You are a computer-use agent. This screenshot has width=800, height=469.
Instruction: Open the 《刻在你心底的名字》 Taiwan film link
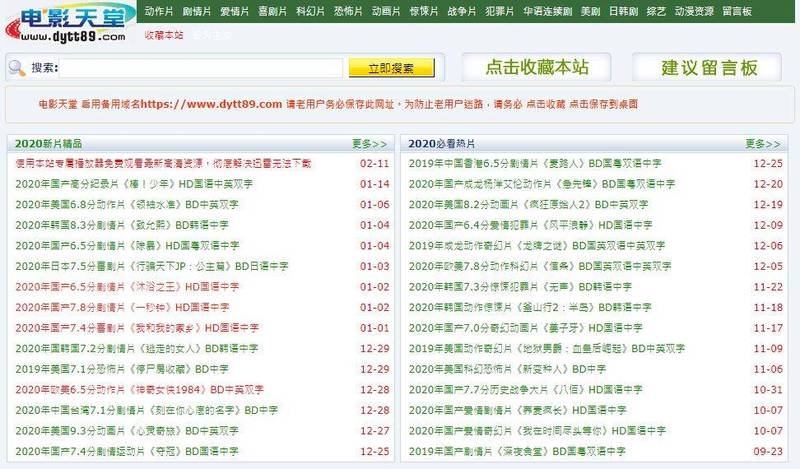click(146, 410)
